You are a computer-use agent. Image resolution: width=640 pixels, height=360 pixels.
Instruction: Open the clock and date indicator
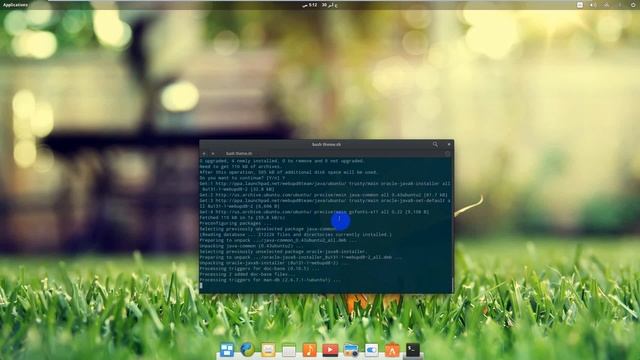point(320,5)
